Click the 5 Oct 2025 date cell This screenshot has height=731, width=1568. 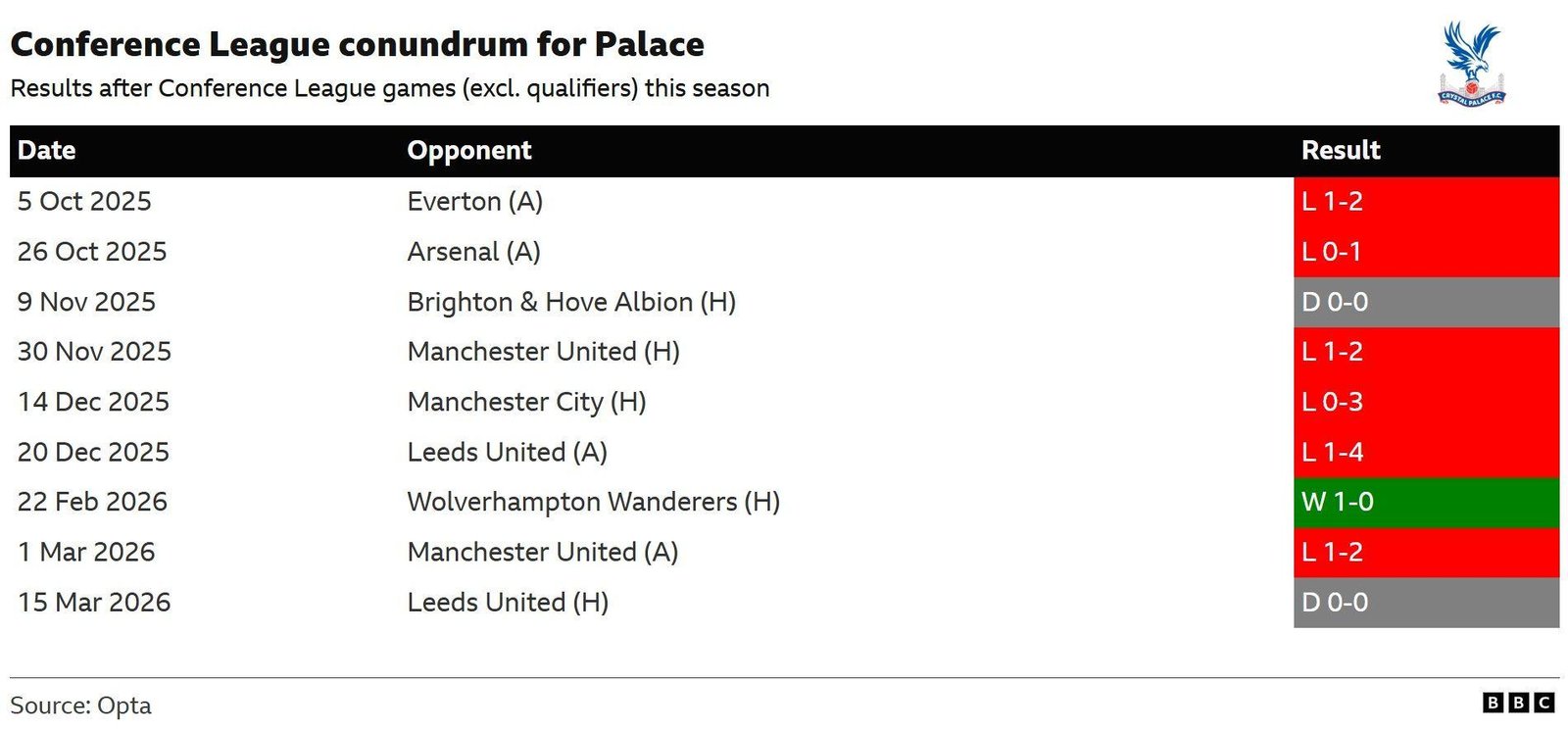(x=84, y=202)
